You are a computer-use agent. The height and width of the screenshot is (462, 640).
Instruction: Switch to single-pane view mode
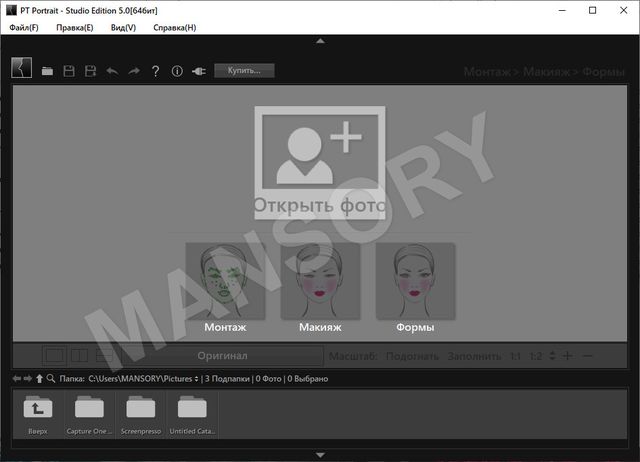[55, 355]
